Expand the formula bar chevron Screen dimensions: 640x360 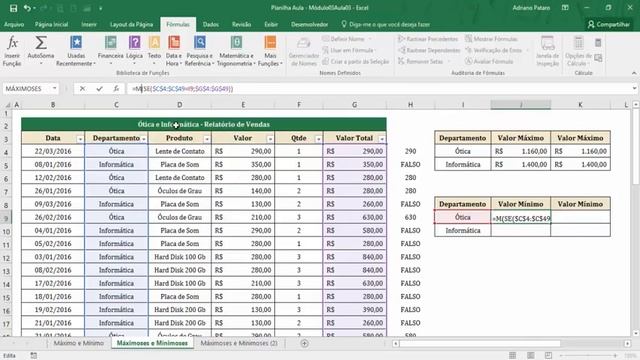pyautogui.click(x=634, y=89)
